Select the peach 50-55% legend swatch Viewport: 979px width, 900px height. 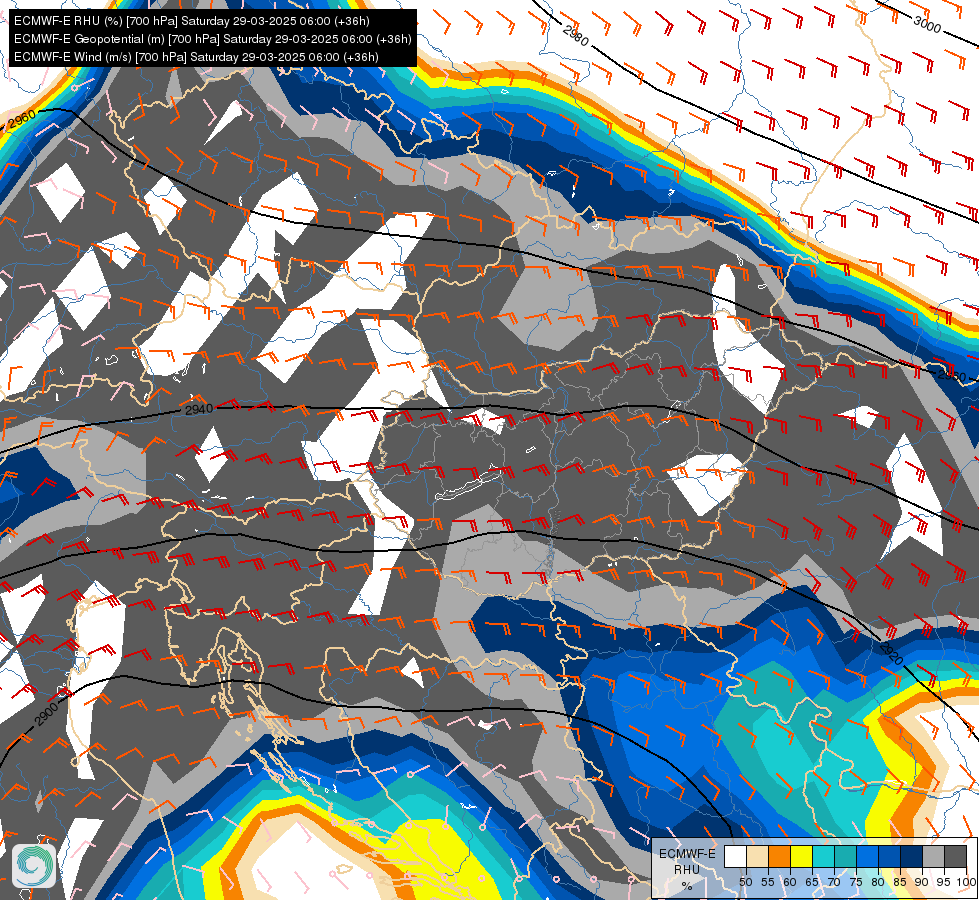(757, 856)
